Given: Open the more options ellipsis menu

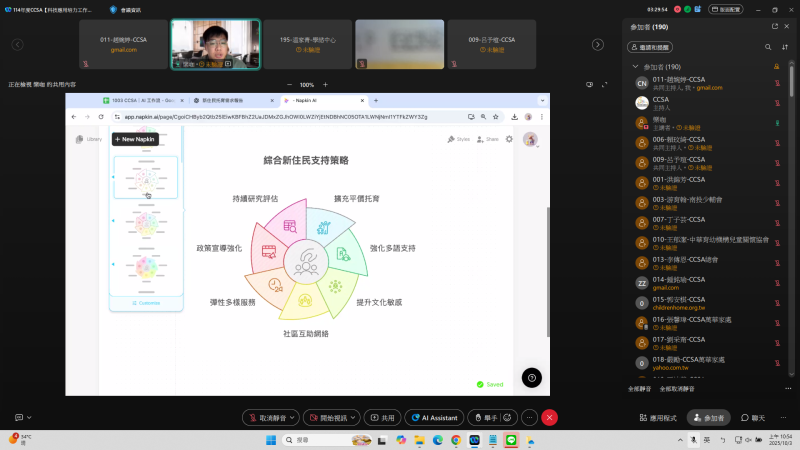Looking at the screenshot, I should (529, 417).
